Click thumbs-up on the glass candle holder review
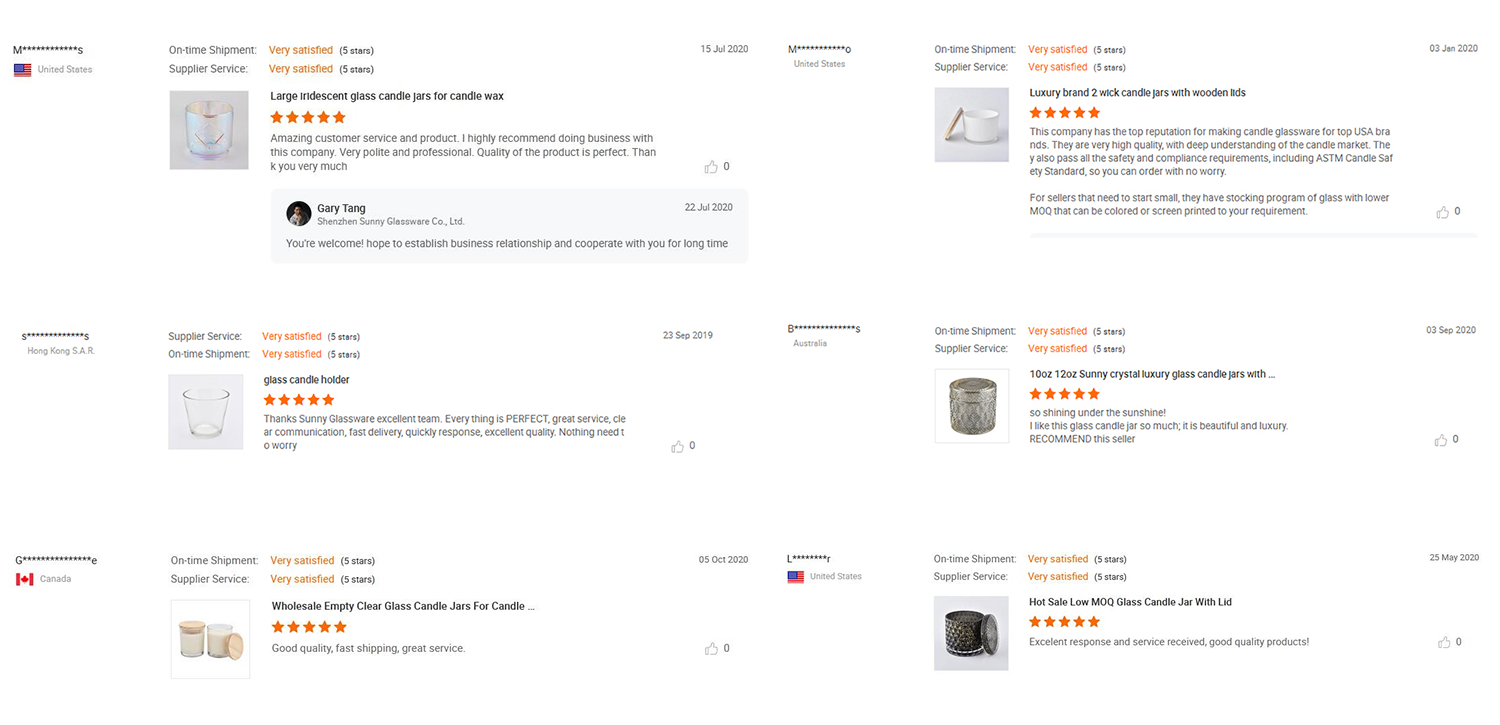This screenshot has width=1500, height=725. pos(677,446)
